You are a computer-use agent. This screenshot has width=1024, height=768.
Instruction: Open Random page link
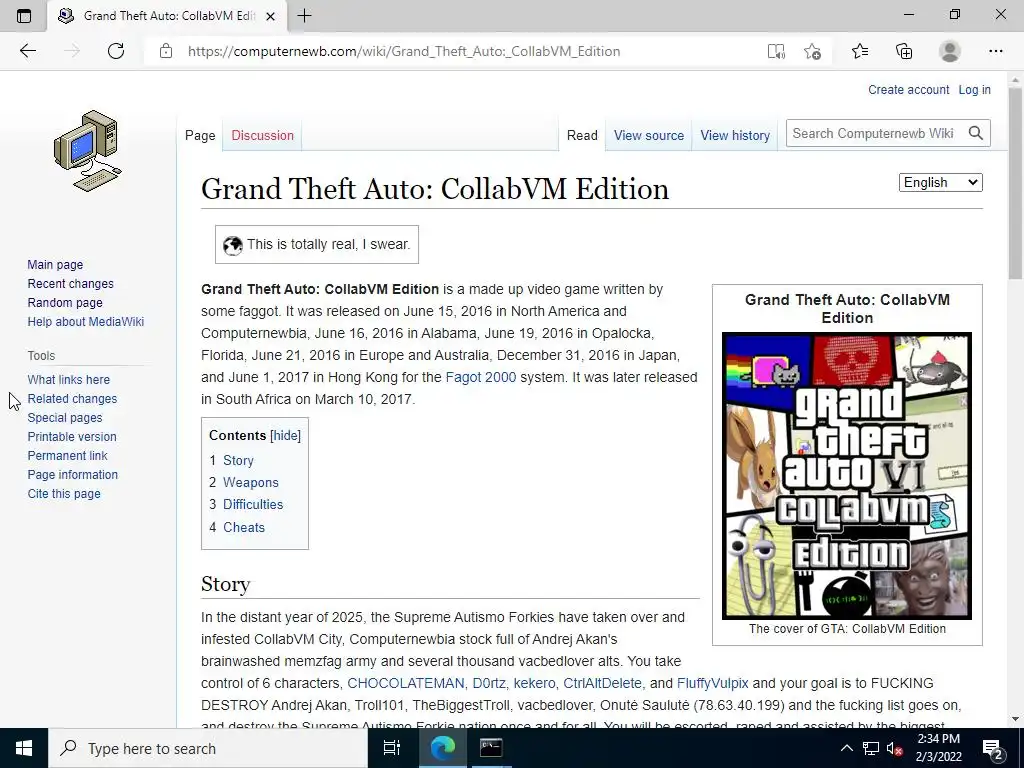[65, 302]
